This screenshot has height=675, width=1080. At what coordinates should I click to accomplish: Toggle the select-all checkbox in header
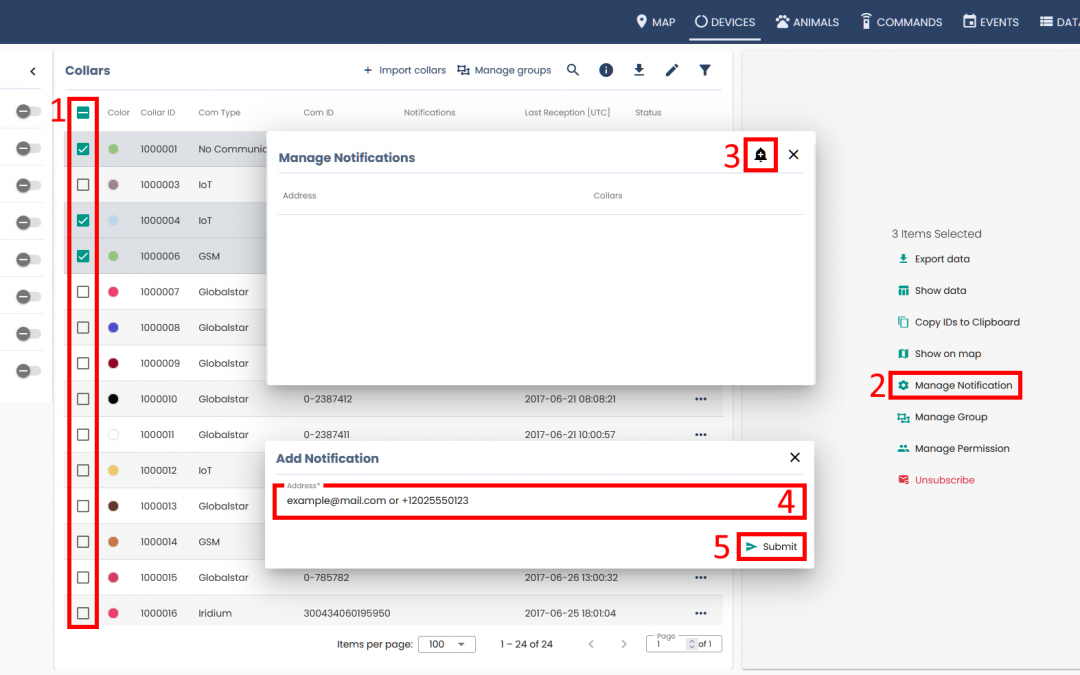coord(83,113)
